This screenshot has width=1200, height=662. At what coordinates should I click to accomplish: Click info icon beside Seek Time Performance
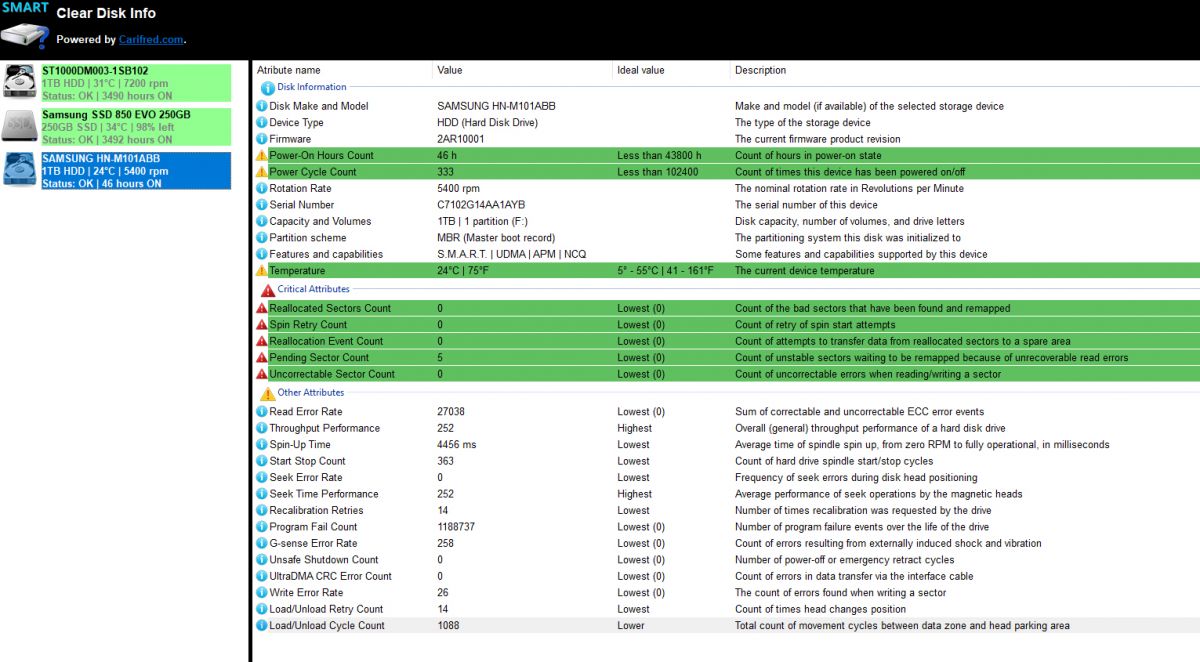tap(262, 494)
